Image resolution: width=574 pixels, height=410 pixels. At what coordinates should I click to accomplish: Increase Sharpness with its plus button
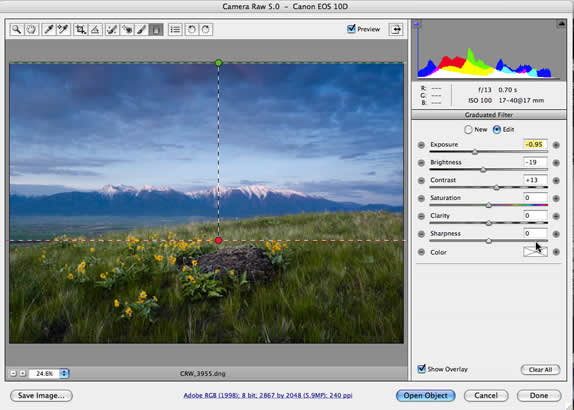tap(556, 234)
